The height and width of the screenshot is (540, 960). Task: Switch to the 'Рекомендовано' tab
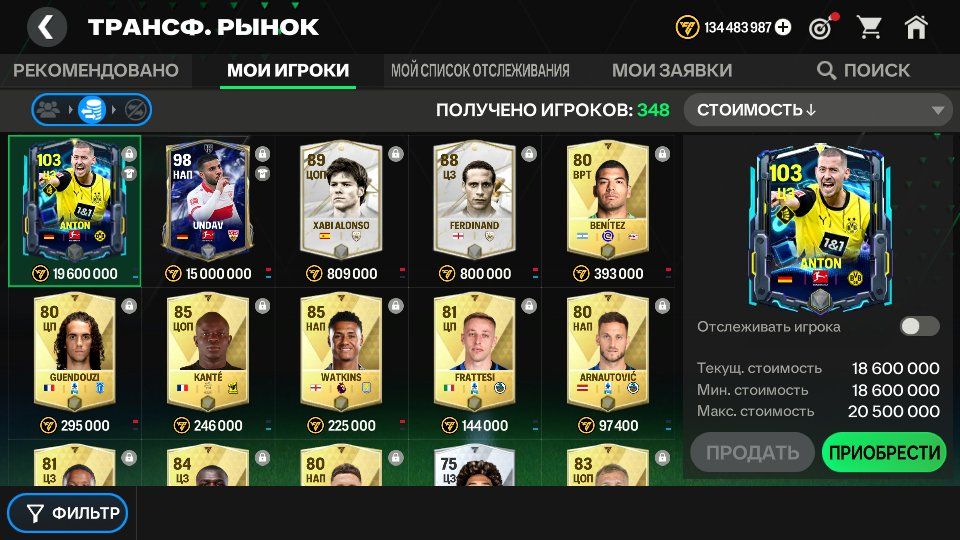pos(96,70)
